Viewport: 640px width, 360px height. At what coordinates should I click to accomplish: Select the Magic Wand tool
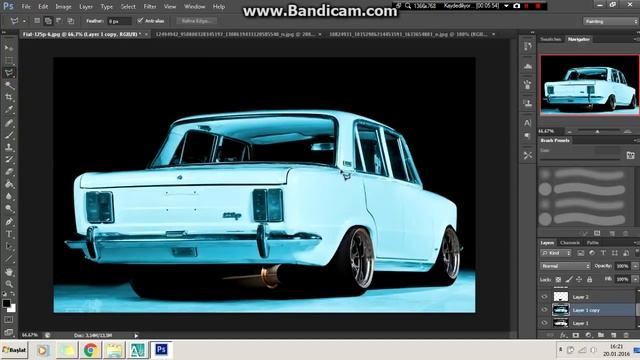[x=9, y=85]
